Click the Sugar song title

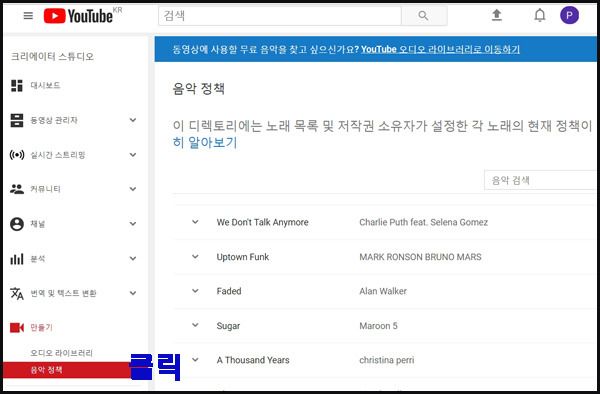(x=228, y=326)
